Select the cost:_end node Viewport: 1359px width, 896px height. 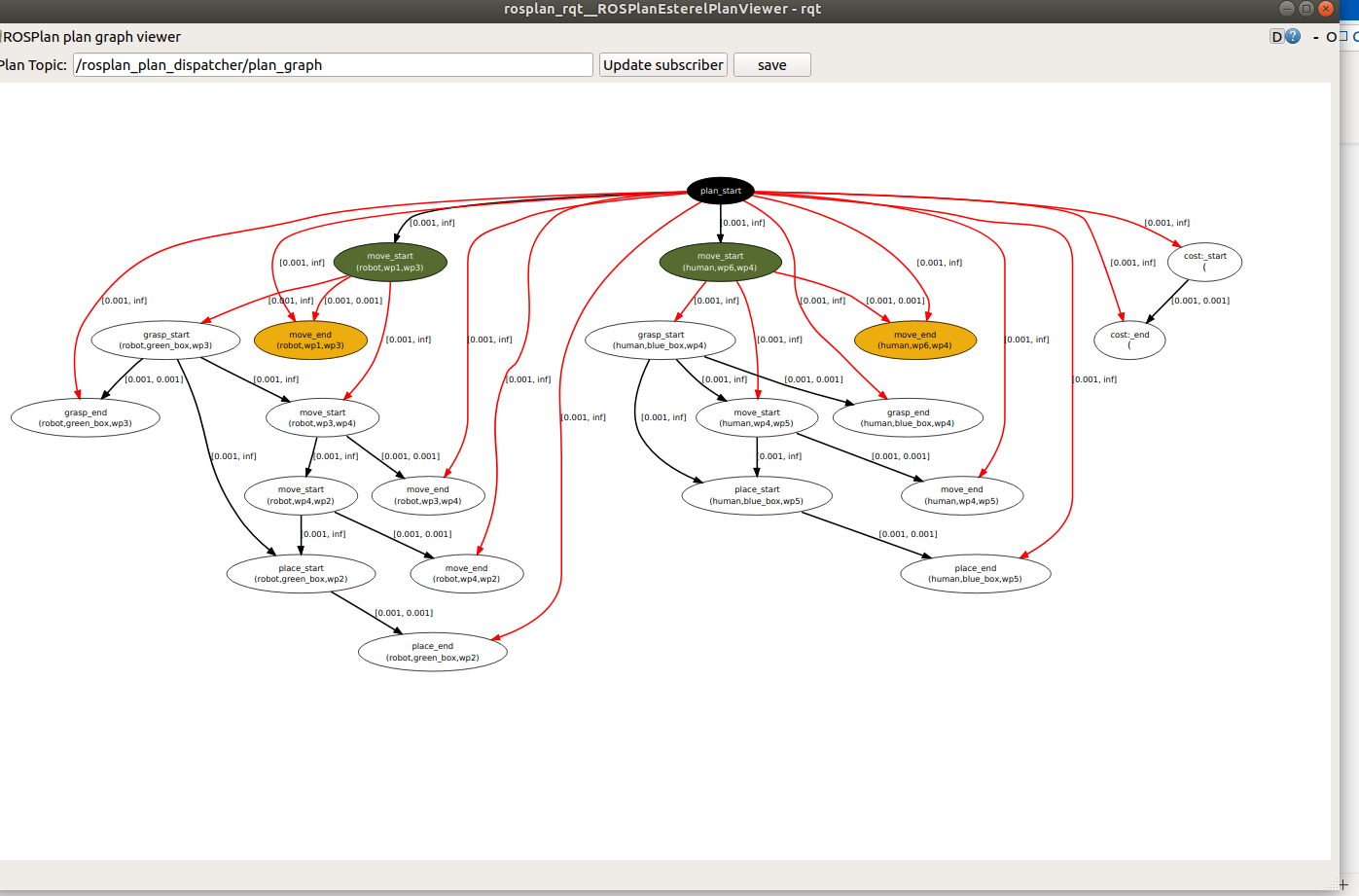(1129, 340)
